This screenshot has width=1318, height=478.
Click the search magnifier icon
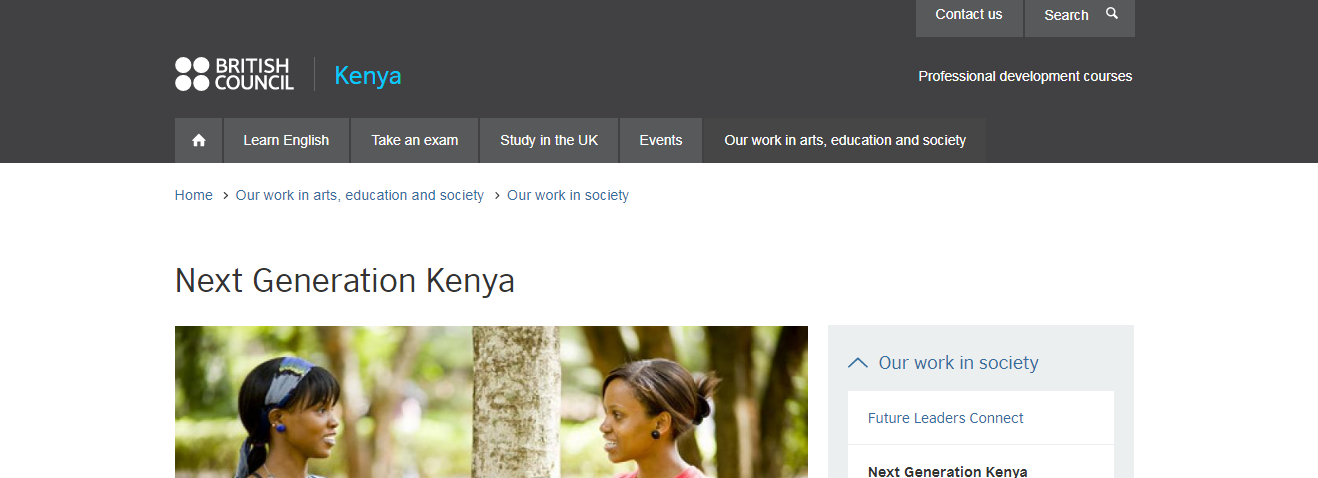coord(1112,14)
